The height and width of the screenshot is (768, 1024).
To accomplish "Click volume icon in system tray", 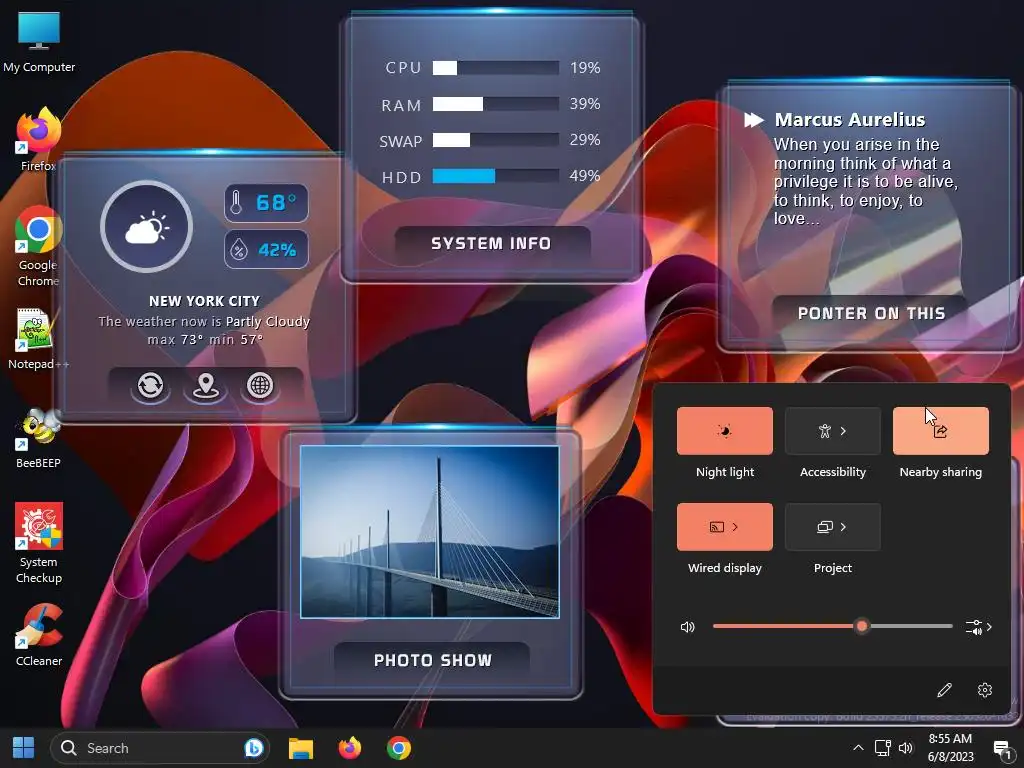I will 906,748.
